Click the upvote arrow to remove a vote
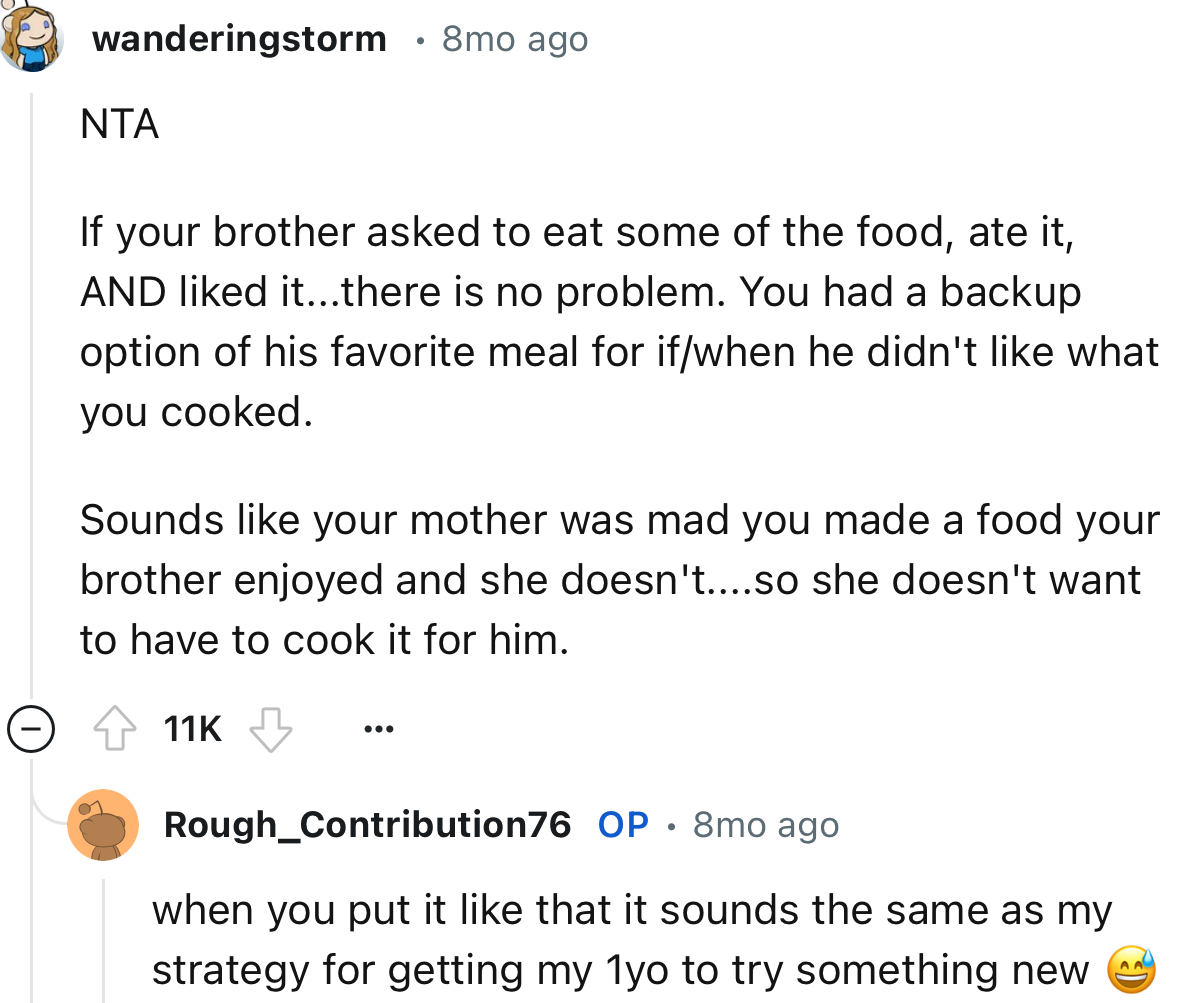Viewport: 1181px width, 1003px height. pos(115,729)
